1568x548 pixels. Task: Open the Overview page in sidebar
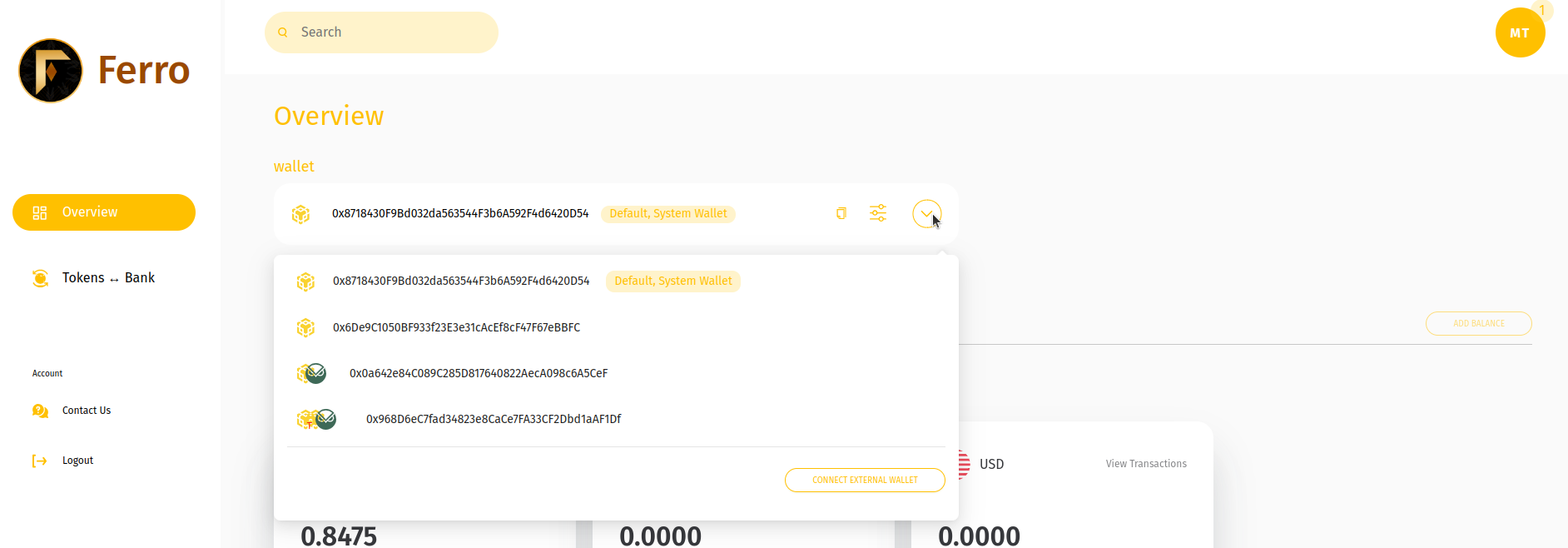click(104, 212)
